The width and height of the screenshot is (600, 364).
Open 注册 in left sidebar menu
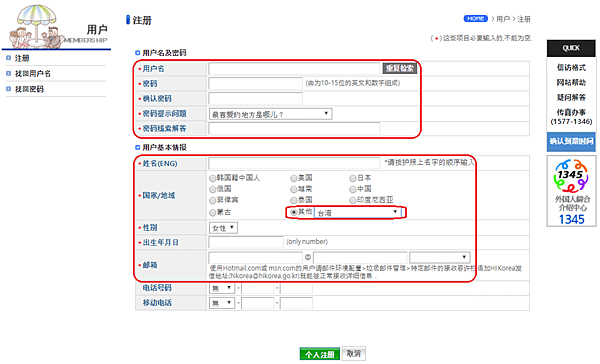pyautogui.click(x=22, y=58)
